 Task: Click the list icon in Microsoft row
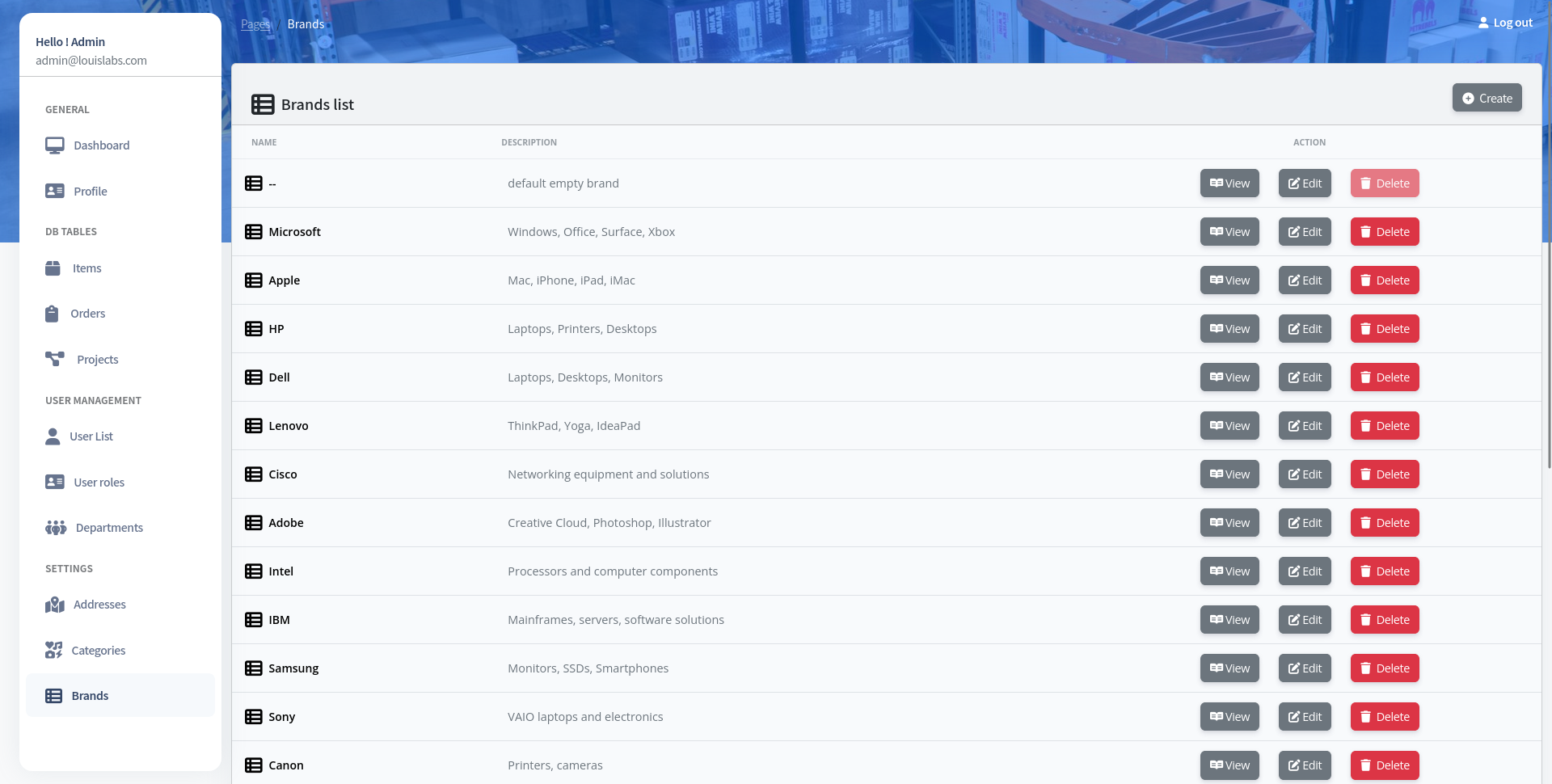254,232
